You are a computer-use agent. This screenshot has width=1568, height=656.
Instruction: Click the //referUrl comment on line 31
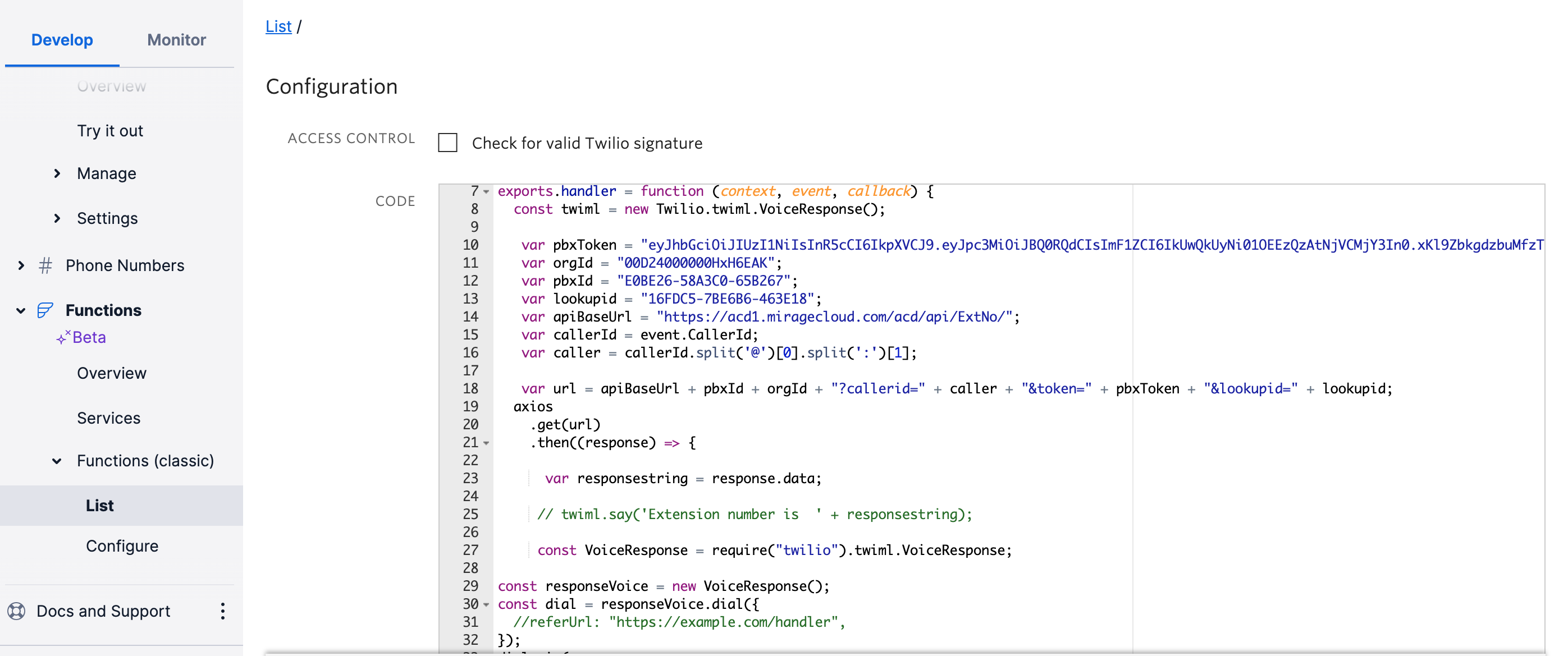(679, 622)
